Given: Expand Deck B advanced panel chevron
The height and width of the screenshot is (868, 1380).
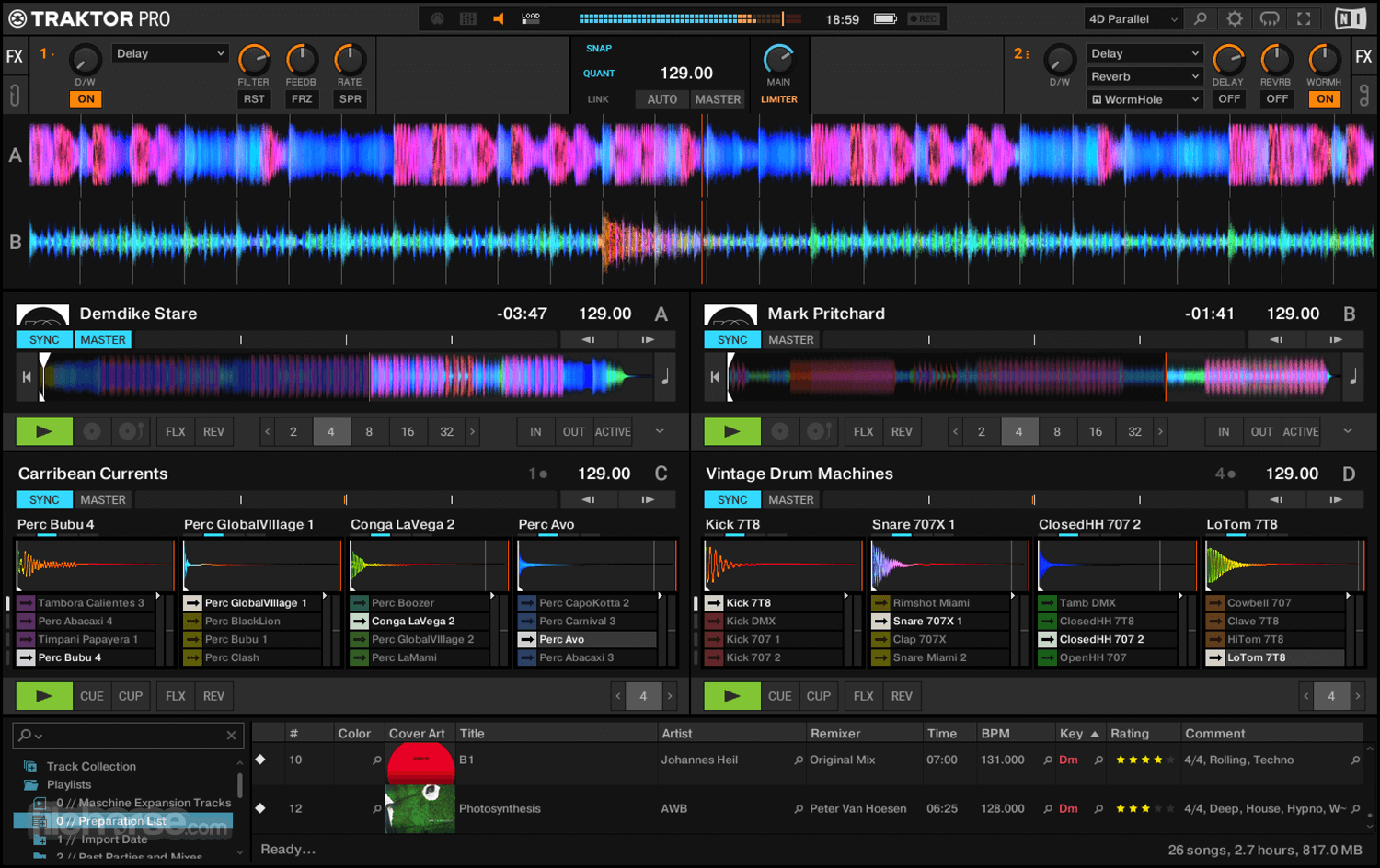Looking at the screenshot, I should point(1348,431).
